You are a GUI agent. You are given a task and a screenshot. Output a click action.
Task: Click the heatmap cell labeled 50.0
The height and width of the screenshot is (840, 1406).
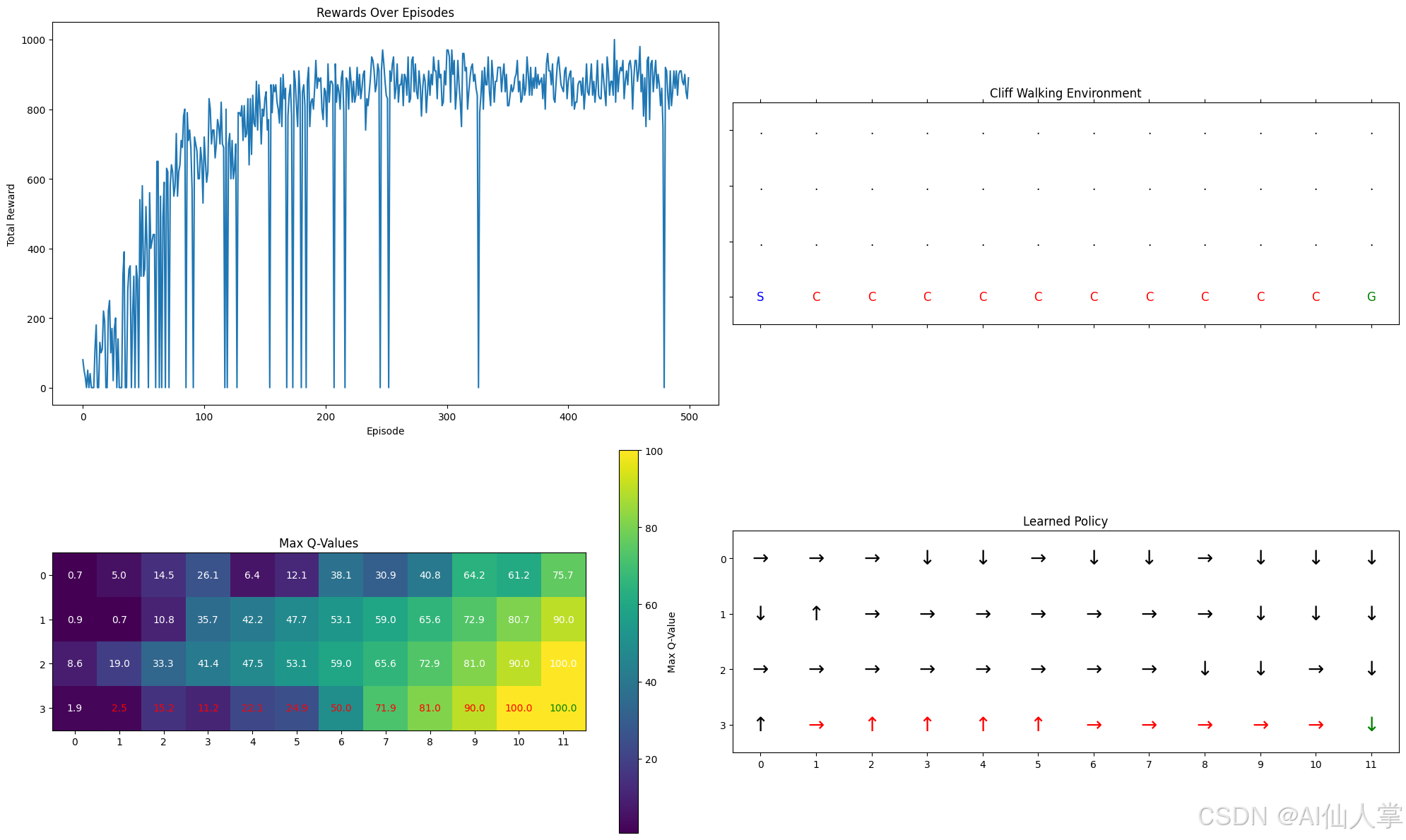point(341,708)
